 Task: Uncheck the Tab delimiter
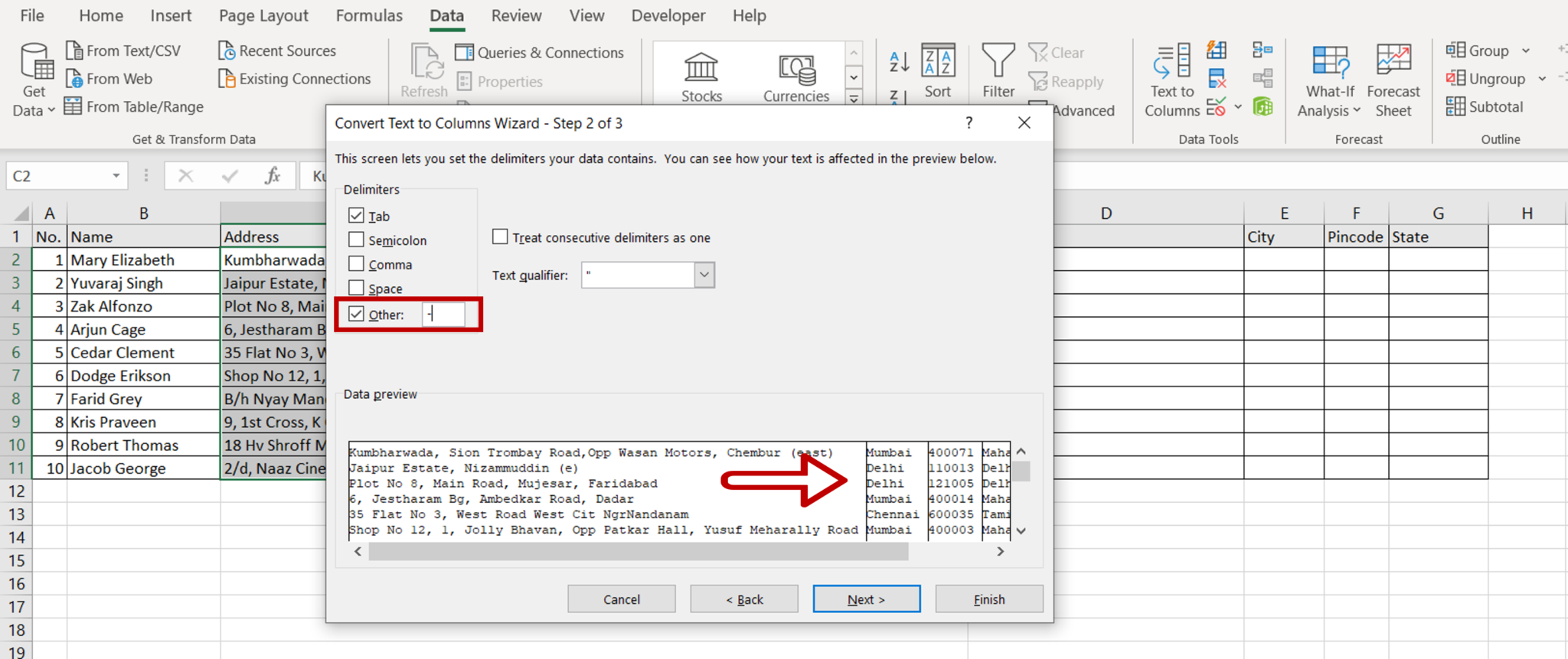[356, 215]
